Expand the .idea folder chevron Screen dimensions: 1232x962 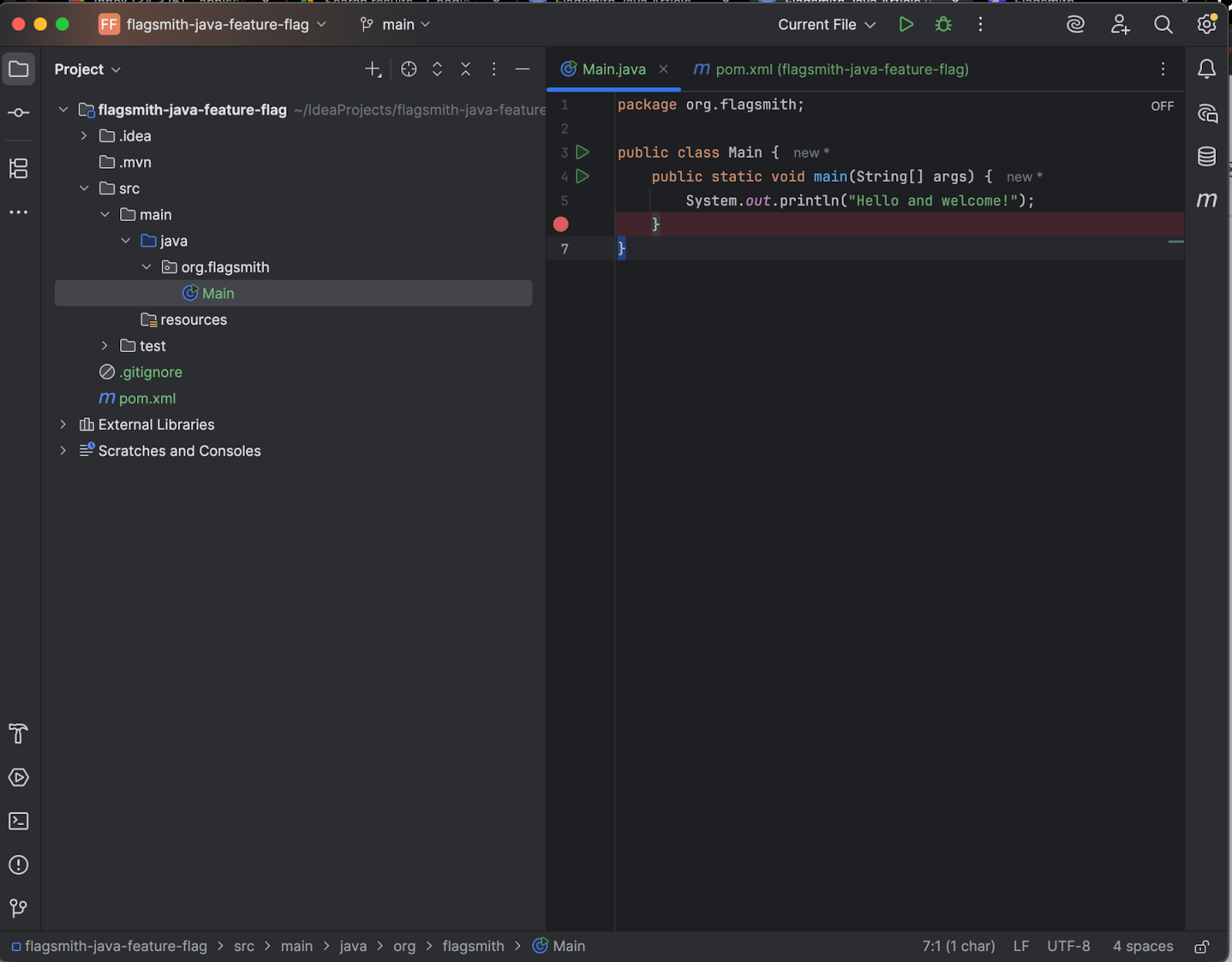(84, 136)
